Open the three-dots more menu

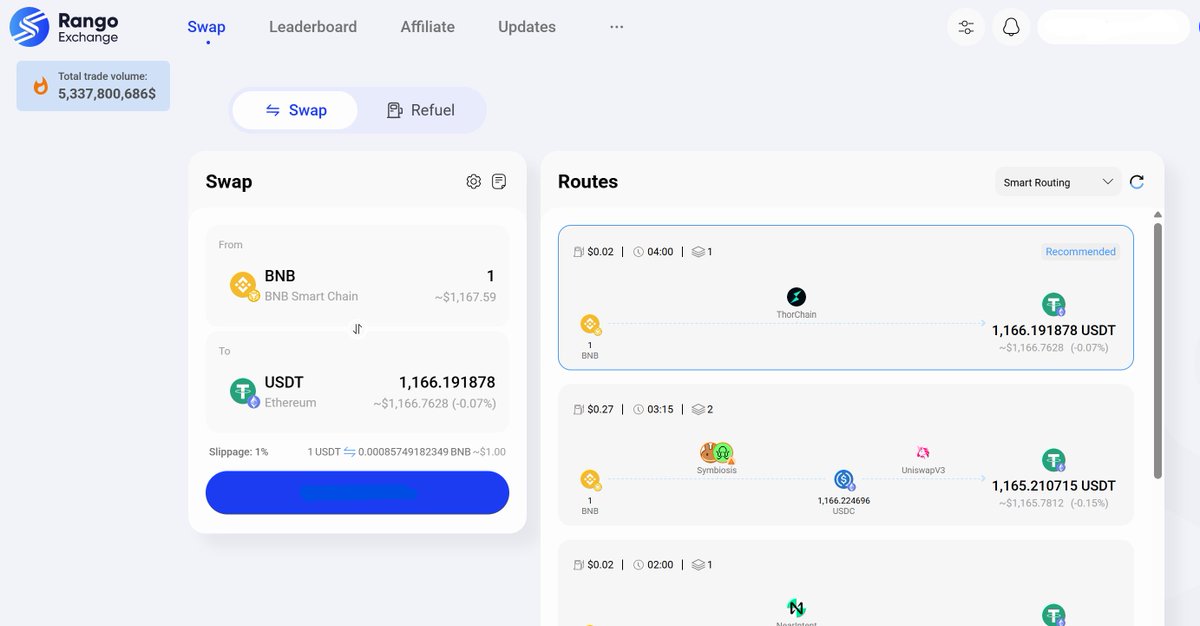617,27
